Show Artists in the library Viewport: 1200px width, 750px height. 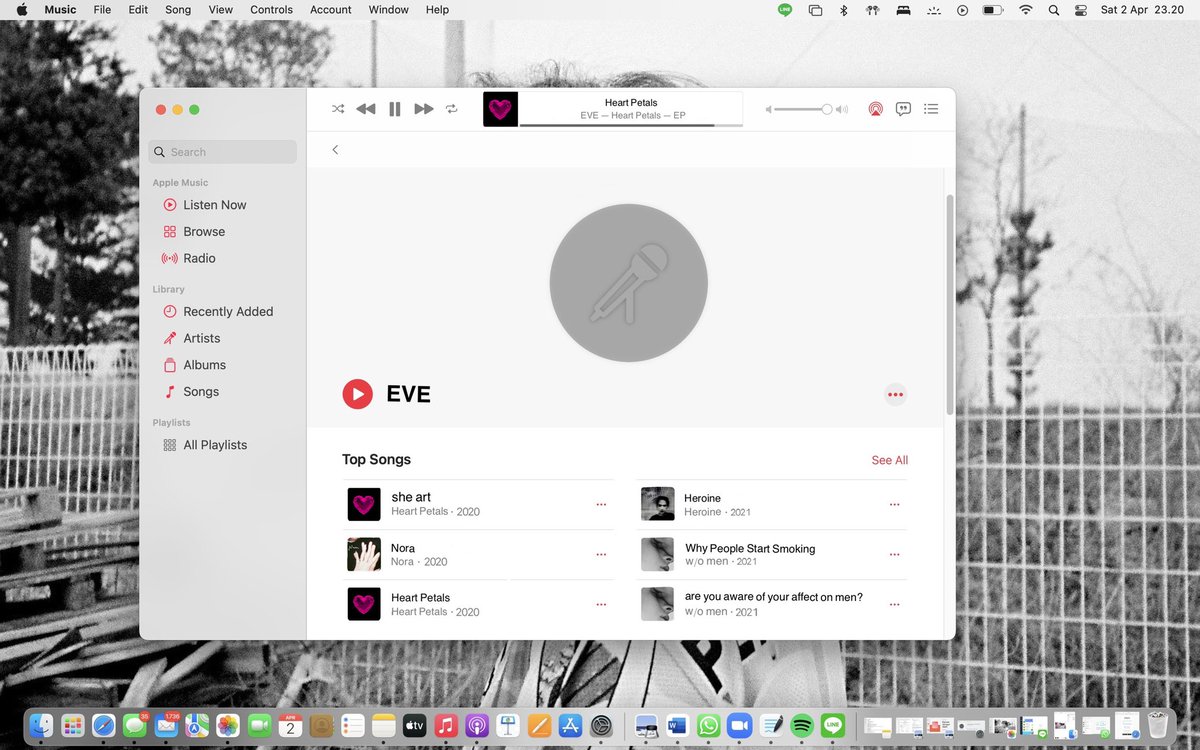(x=191, y=338)
